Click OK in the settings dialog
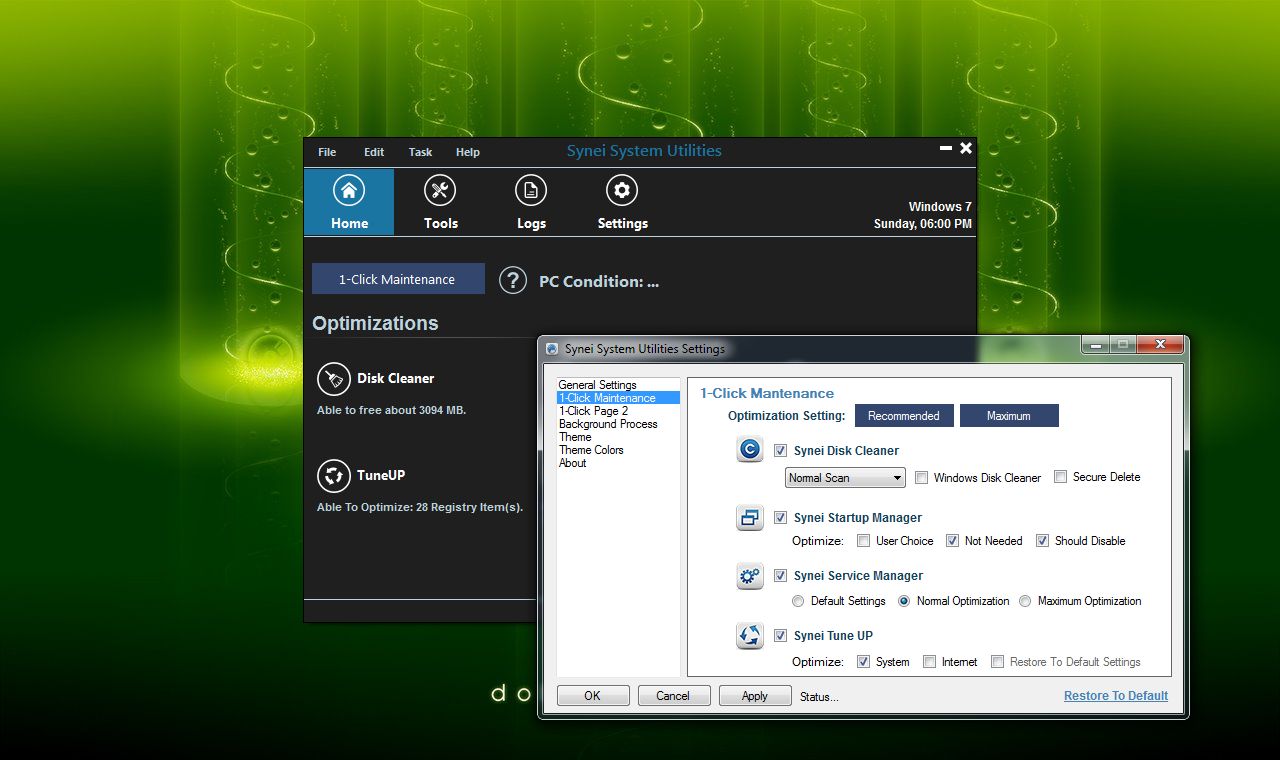 pyautogui.click(x=593, y=696)
